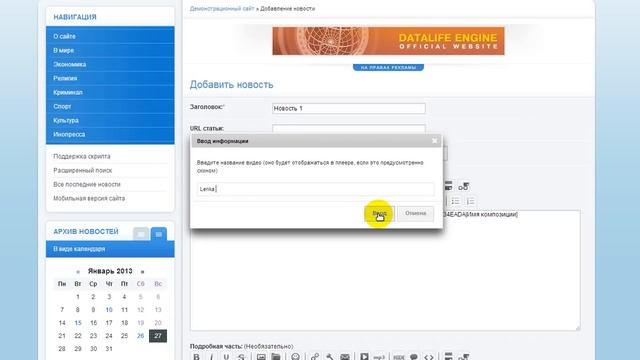Screen dimensions: 640x360
Task: Click the 'Отмена' button in the dialog
Action: 416,213
